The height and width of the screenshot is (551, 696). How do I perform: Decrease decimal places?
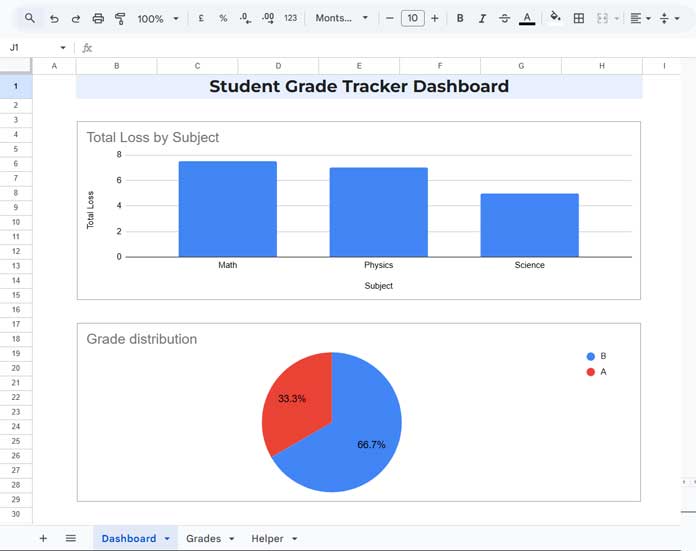[x=245, y=18]
